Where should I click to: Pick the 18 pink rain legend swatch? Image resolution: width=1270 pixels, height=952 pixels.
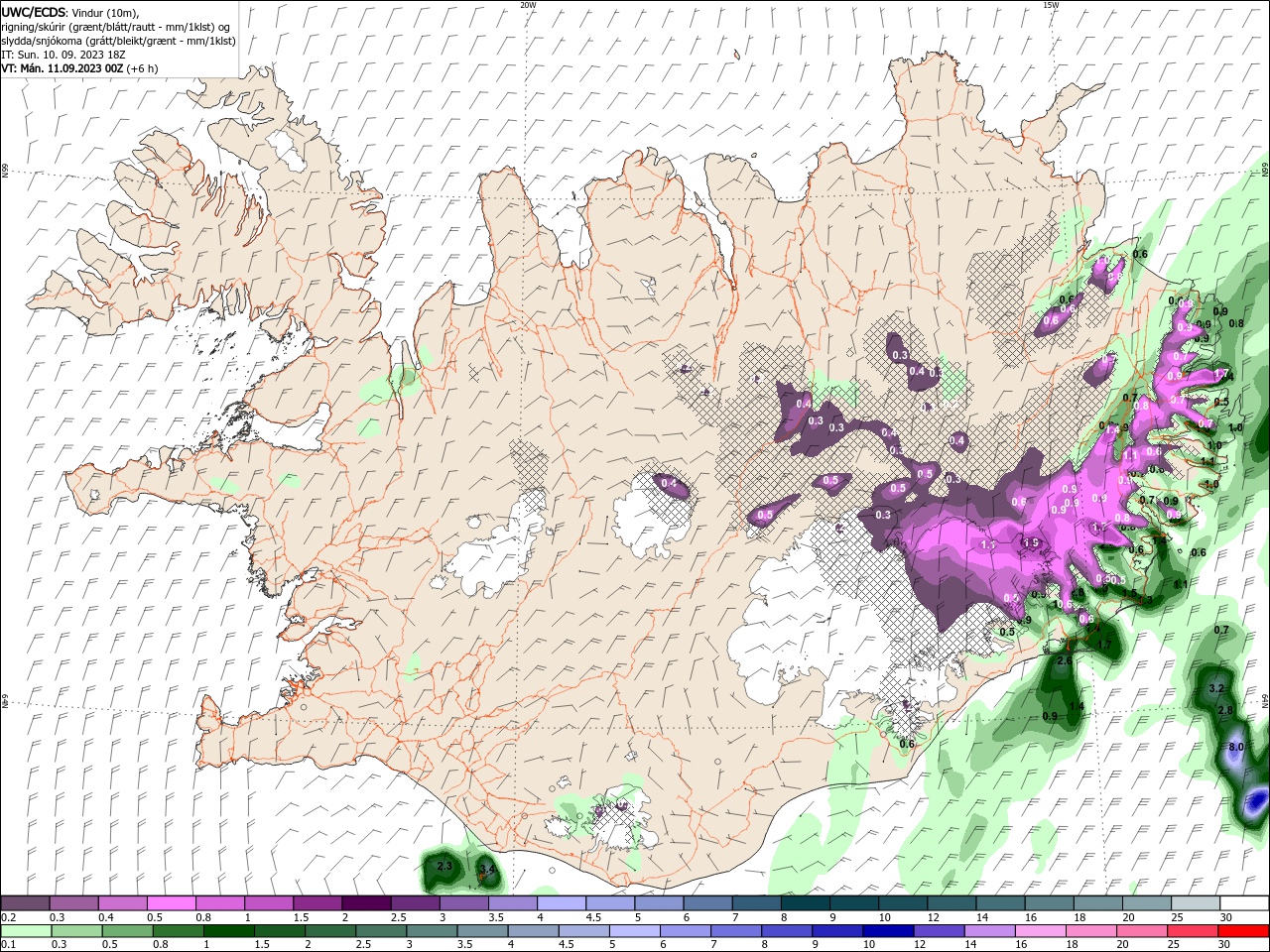point(1090,931)
